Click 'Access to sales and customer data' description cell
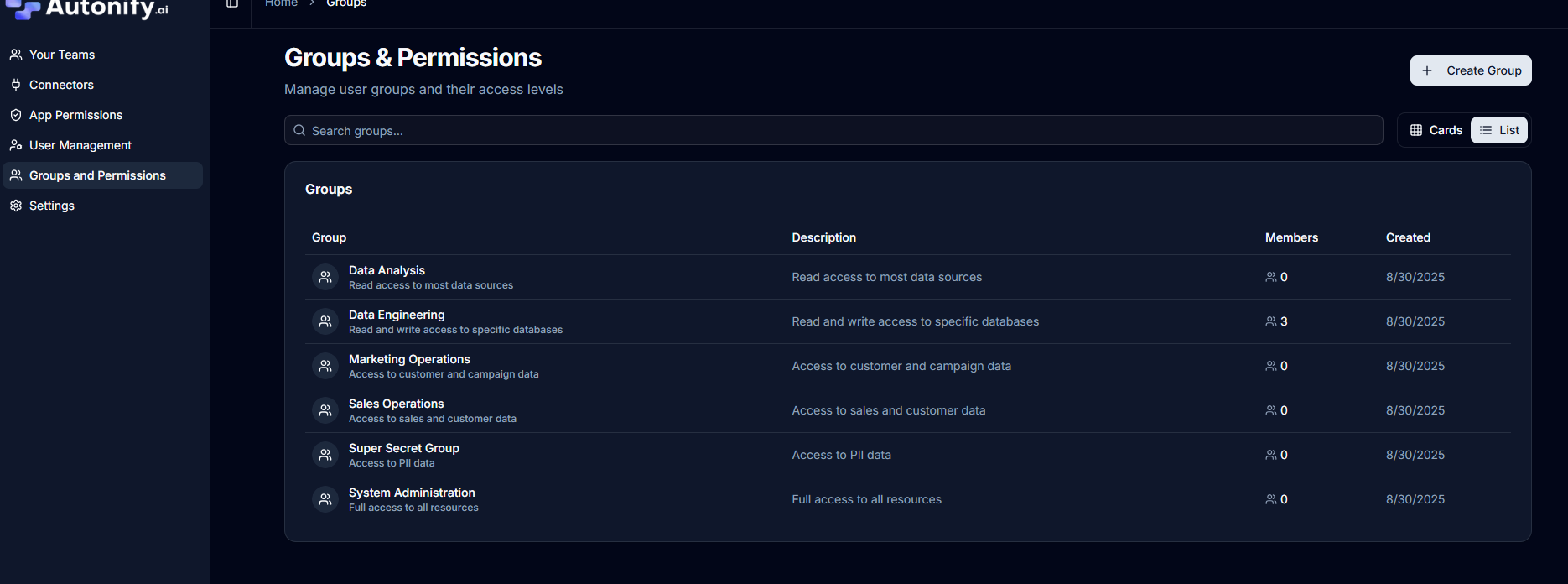This screenshot has height=584, width=1568. pyautogui.click(x=889, y=410)
